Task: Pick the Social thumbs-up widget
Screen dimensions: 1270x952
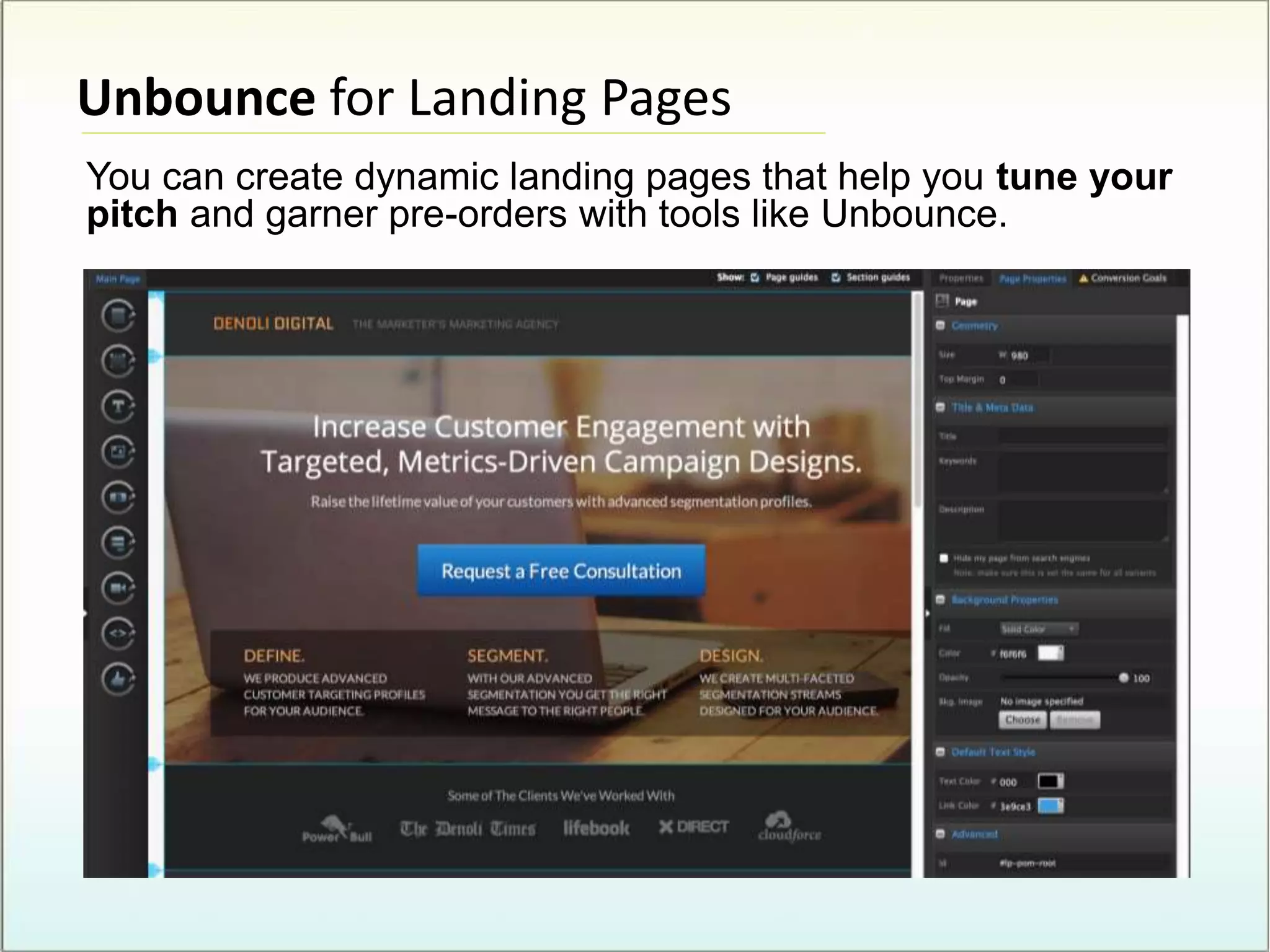Action: (x=118, y=679)
